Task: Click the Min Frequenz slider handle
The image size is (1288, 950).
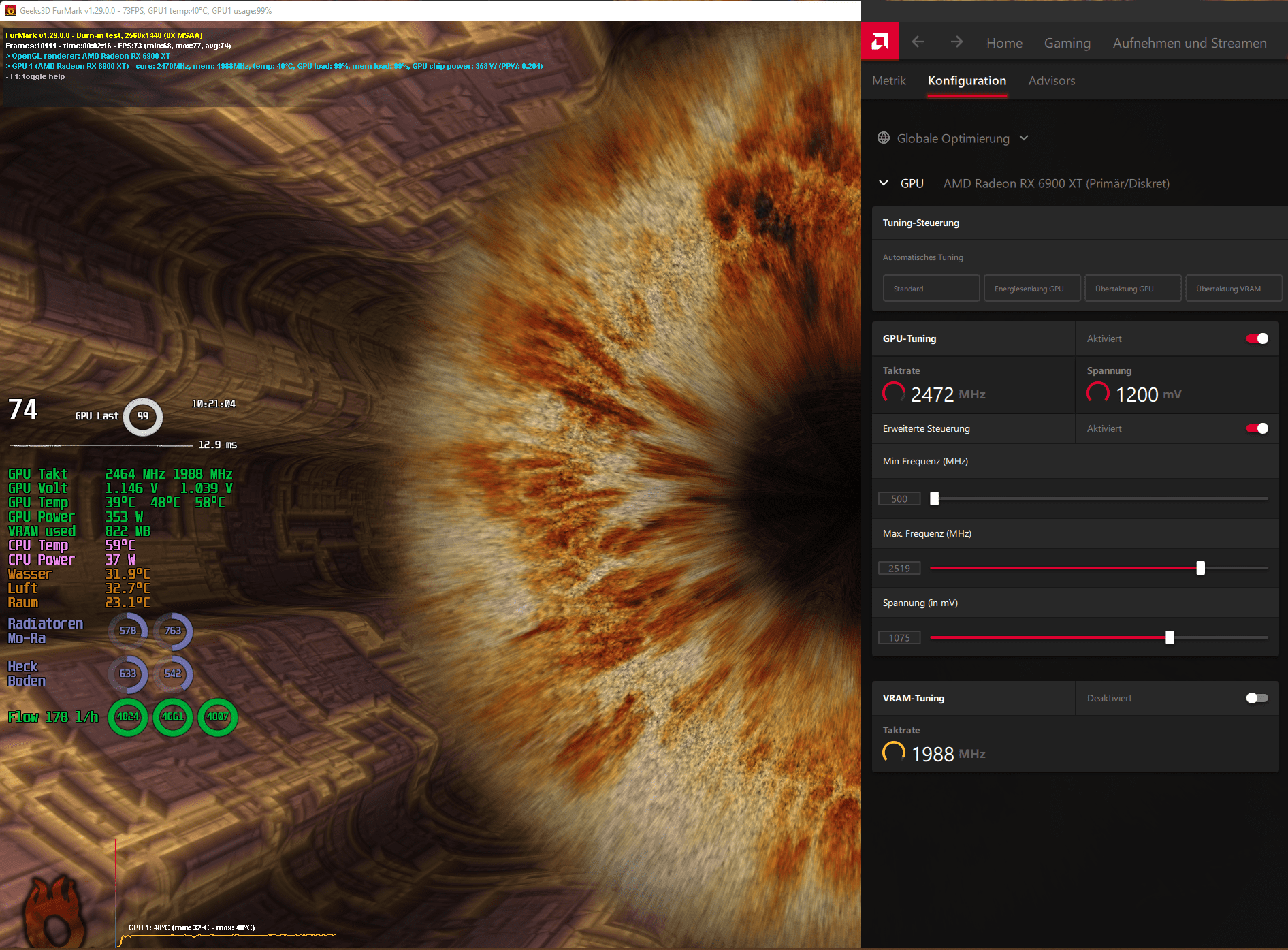Action: (x=935, y=498)
